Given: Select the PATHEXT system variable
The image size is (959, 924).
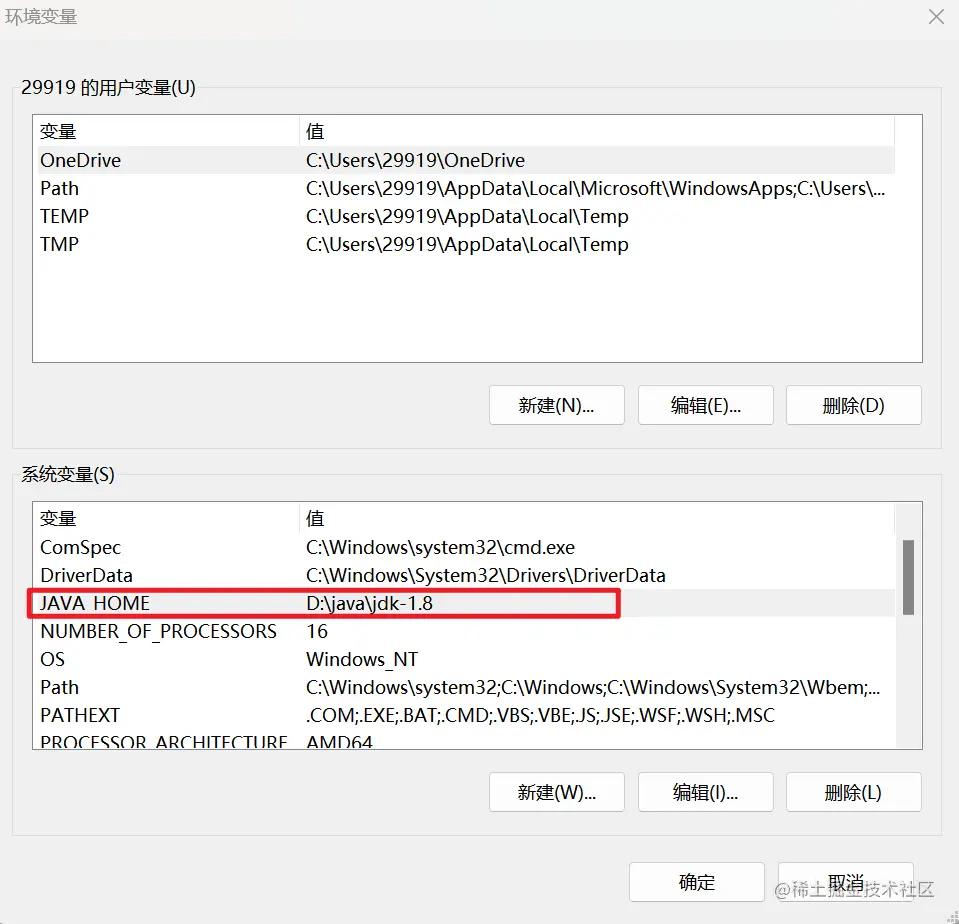Looking at the screenshot, I should coord(466,715).
